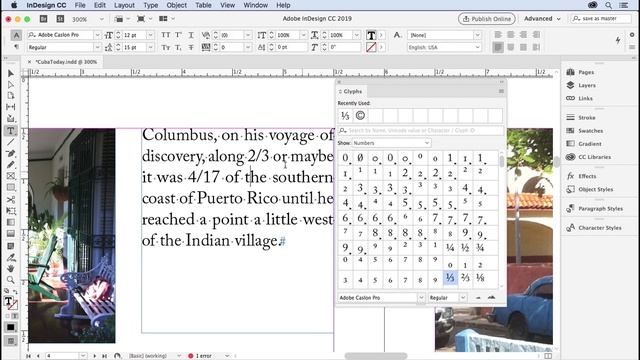Open Glyphs panel font Adobe Caslon Pro dropdown
Screen dimensions: 640x360
[421, 298]
